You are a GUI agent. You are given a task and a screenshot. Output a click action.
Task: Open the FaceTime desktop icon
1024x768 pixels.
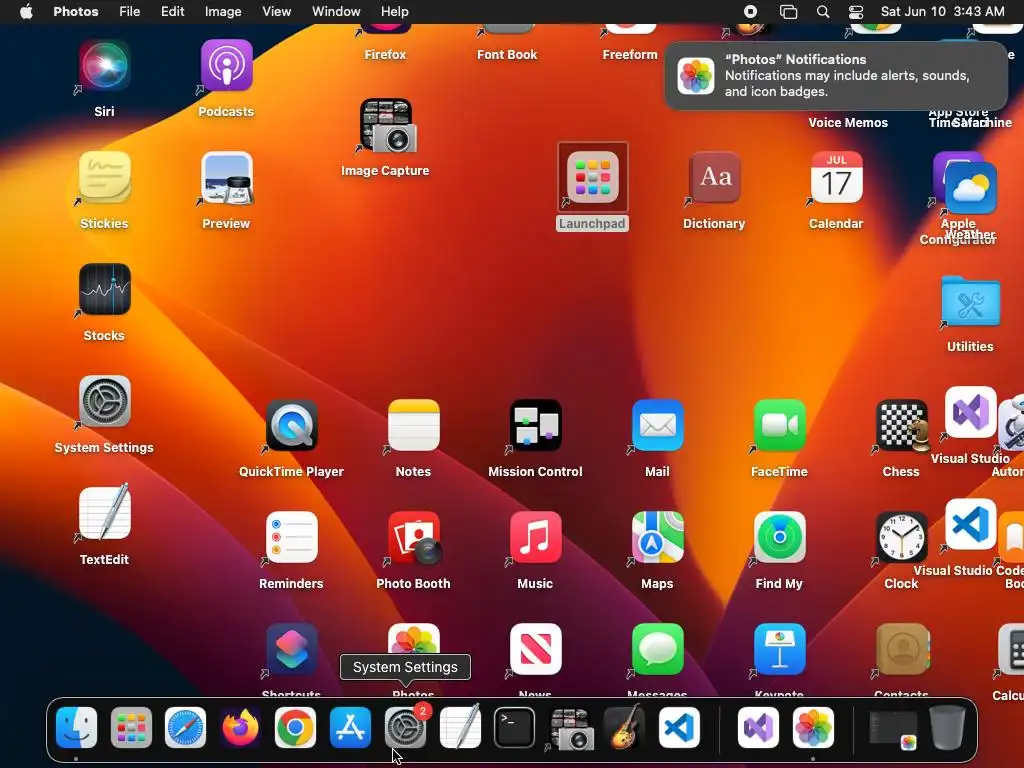pyautogui.click(x=779, y=425)
